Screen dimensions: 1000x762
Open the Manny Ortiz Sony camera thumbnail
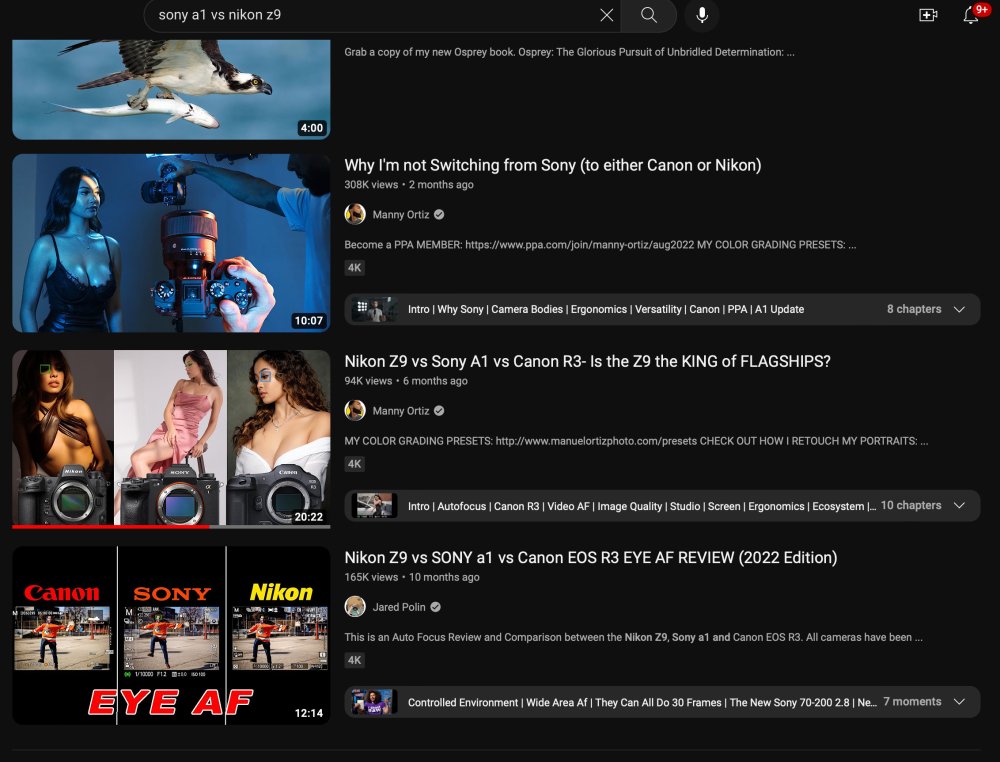pyautogui.click(x=171, y=243)
